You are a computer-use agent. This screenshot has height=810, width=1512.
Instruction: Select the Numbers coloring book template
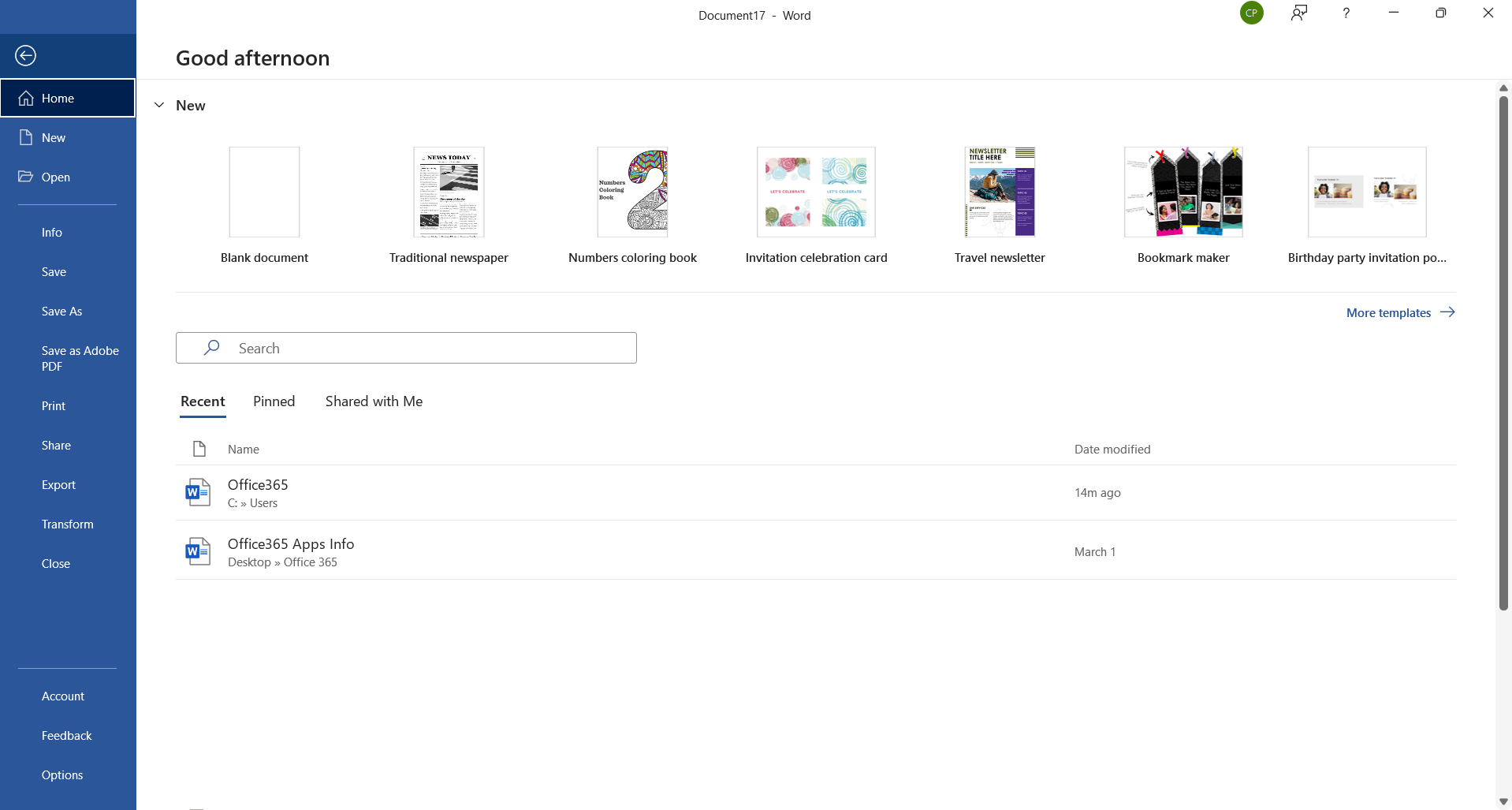pos(632,205)
